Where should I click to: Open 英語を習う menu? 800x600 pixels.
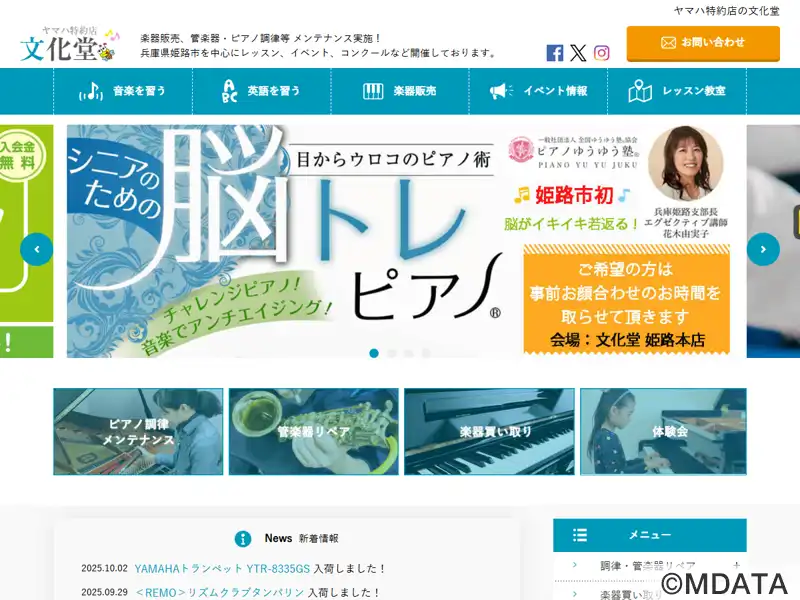click(x=262, y=91)
